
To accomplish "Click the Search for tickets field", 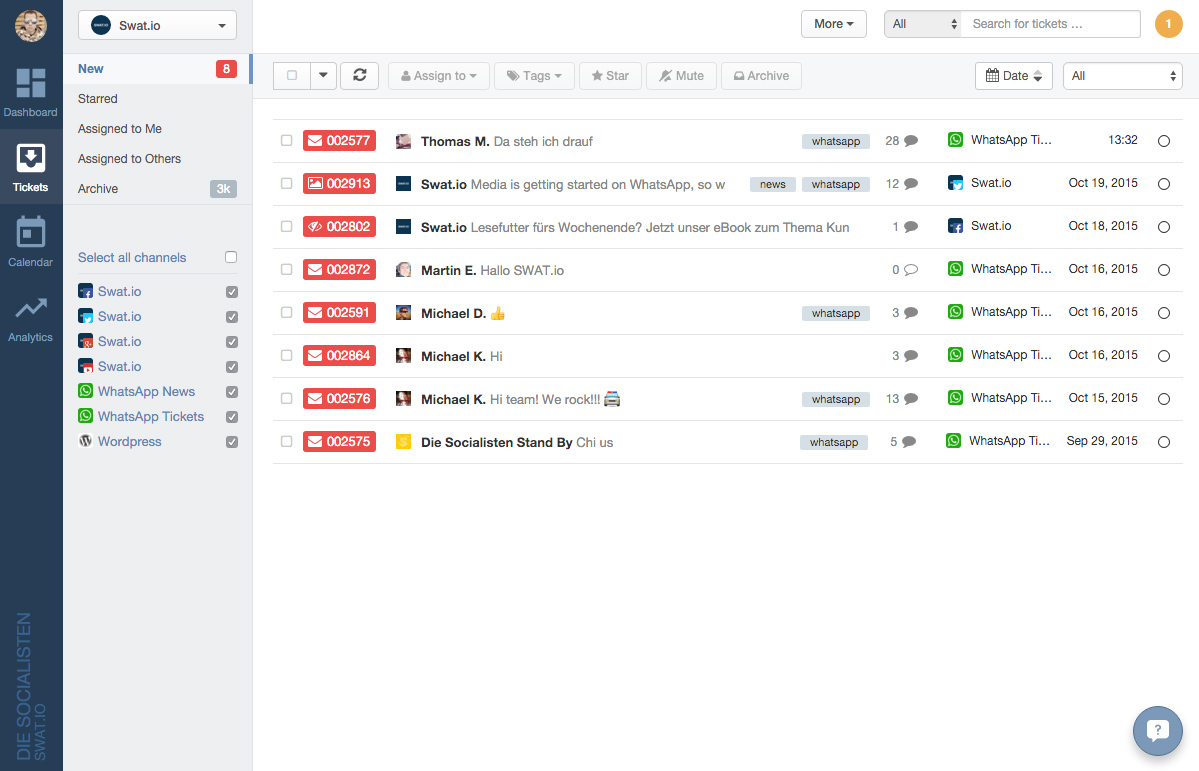I will tap(1049, 24).
